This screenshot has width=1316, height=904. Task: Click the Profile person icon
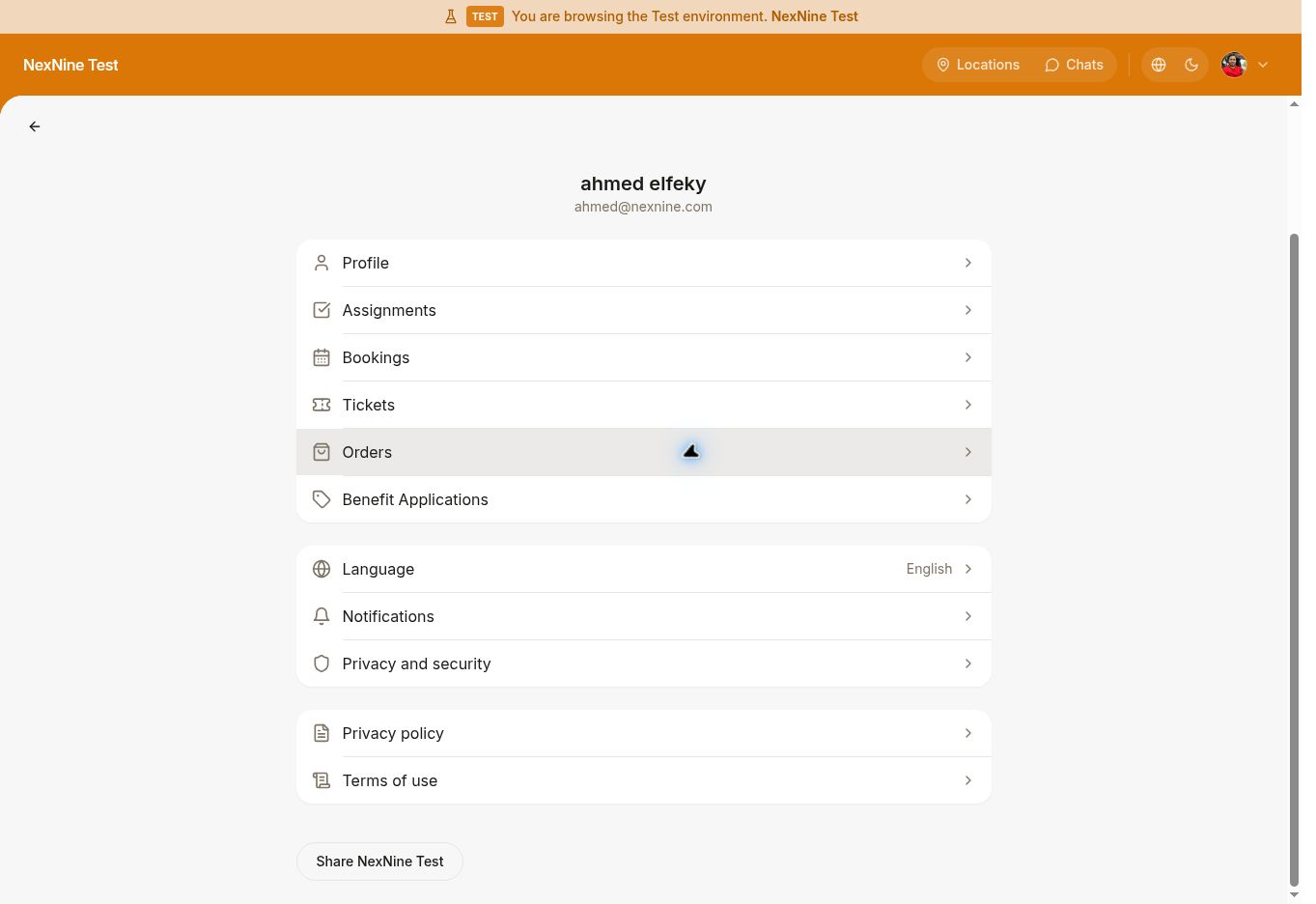coord(322,263)
